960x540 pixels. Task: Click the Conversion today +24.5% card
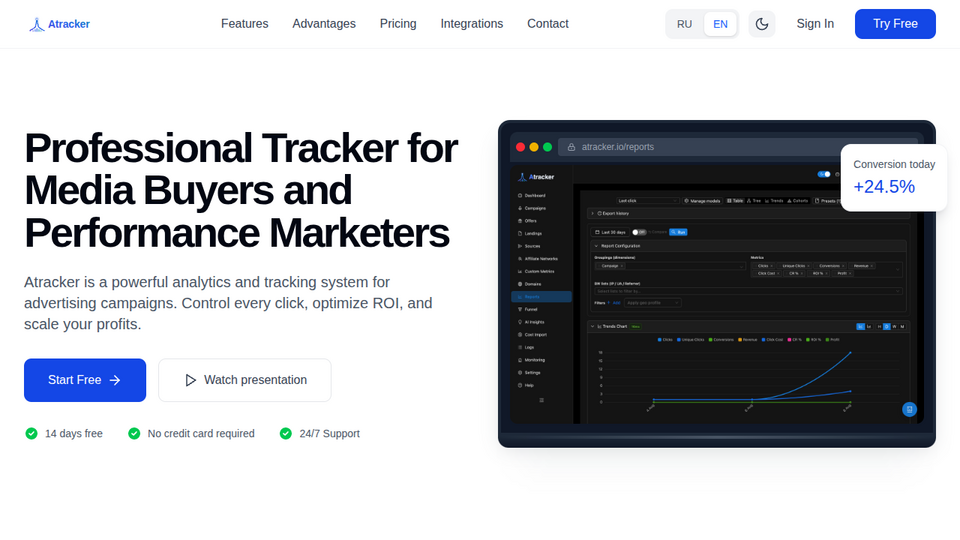[x=894, y=178]
